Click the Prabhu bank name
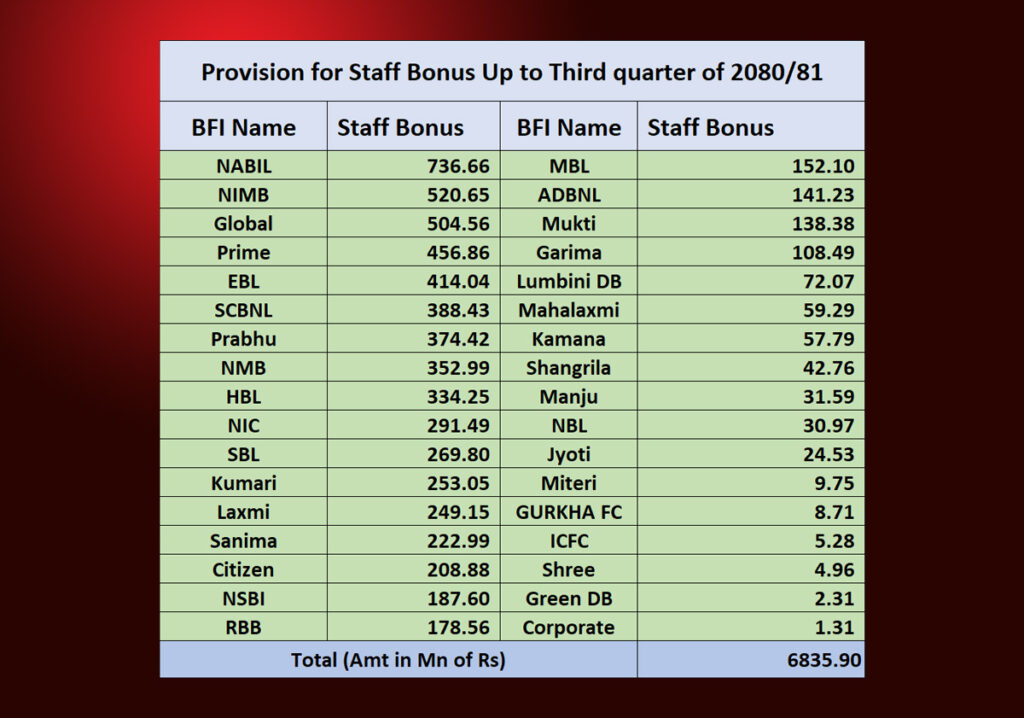Image resolution: width=1024 pixels, height=718 pixels. [x=243, y=339]
